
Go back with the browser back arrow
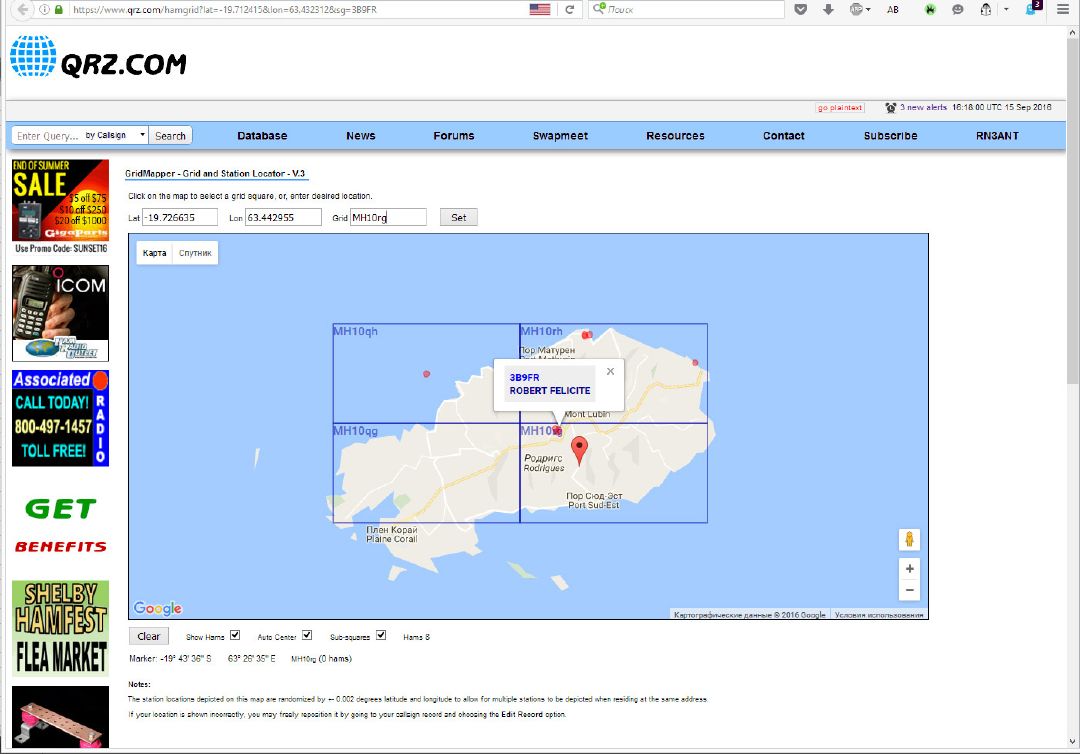pyautogui.click(x=23, y=10)
